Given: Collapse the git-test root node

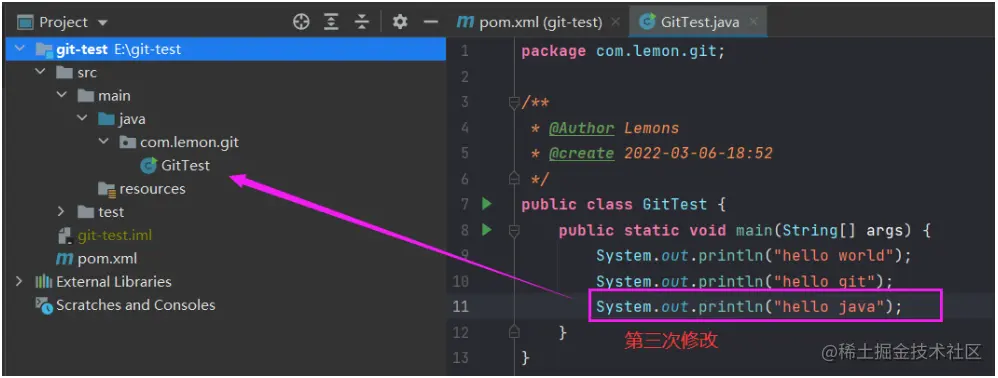Looking at the screenshot, I should (21, 49).
